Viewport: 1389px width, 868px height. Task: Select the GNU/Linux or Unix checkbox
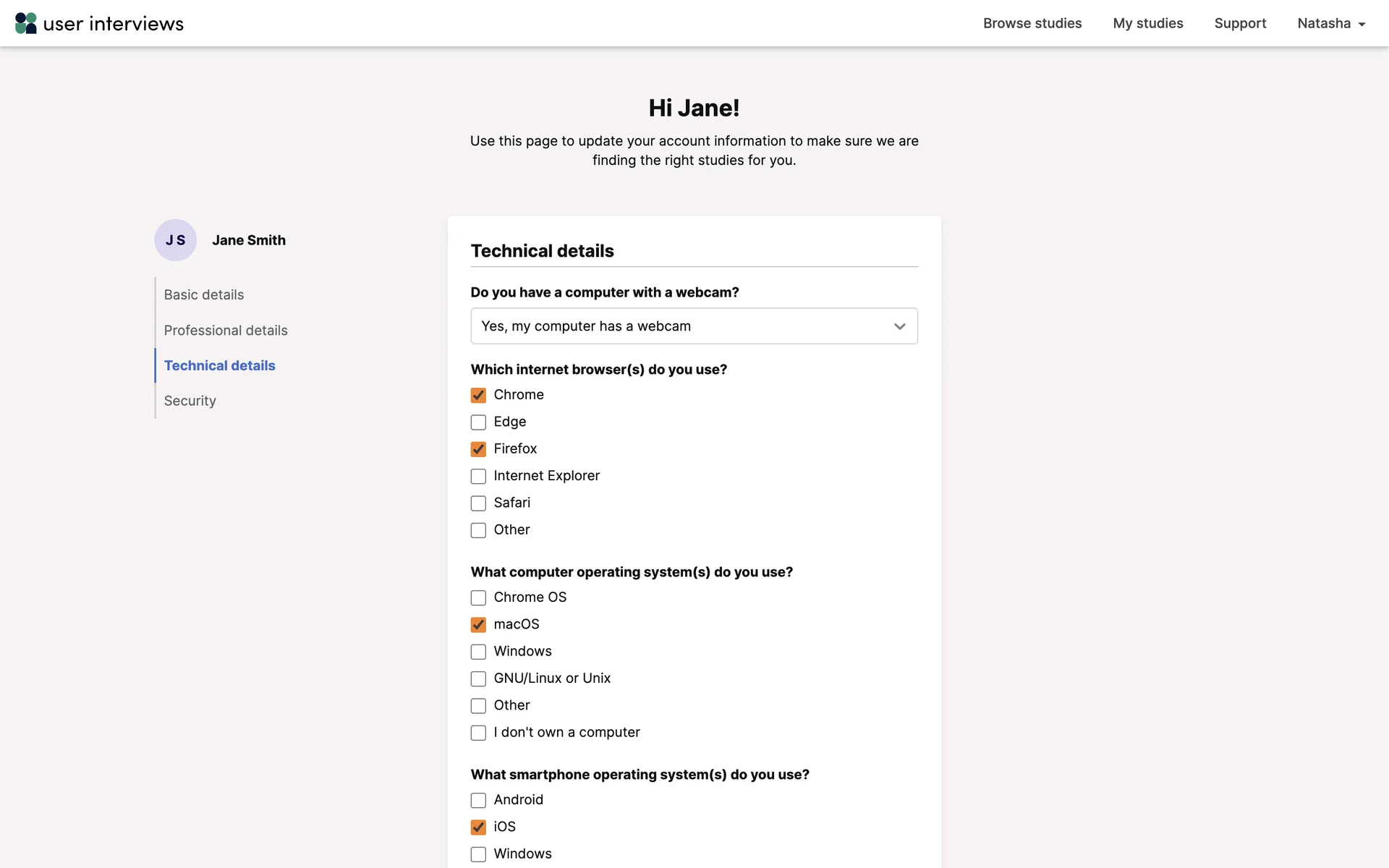[478, 678]
